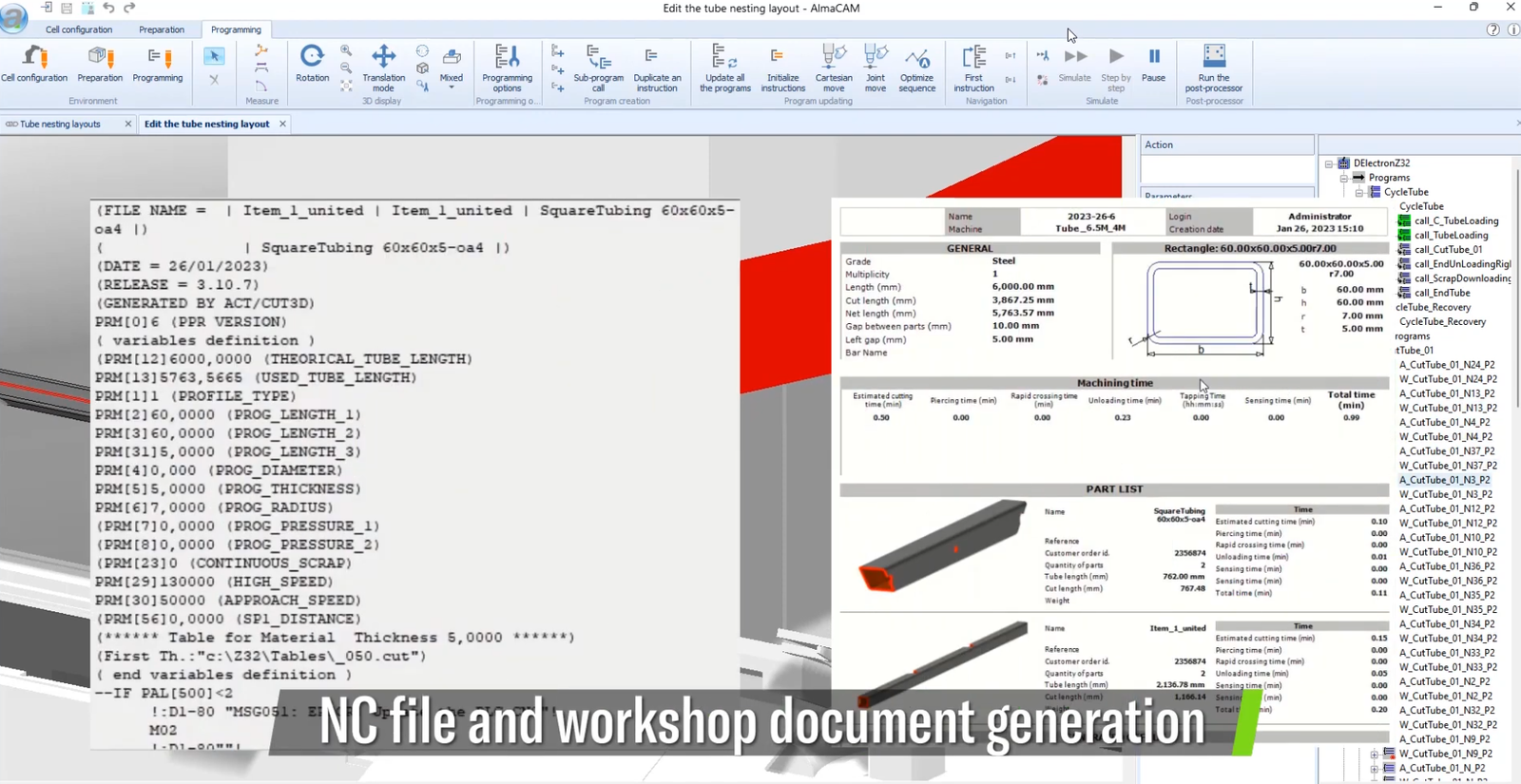Start Simulate playback
The width and height of the screenshot is (1521, 784).
(x=1075, y=65)
